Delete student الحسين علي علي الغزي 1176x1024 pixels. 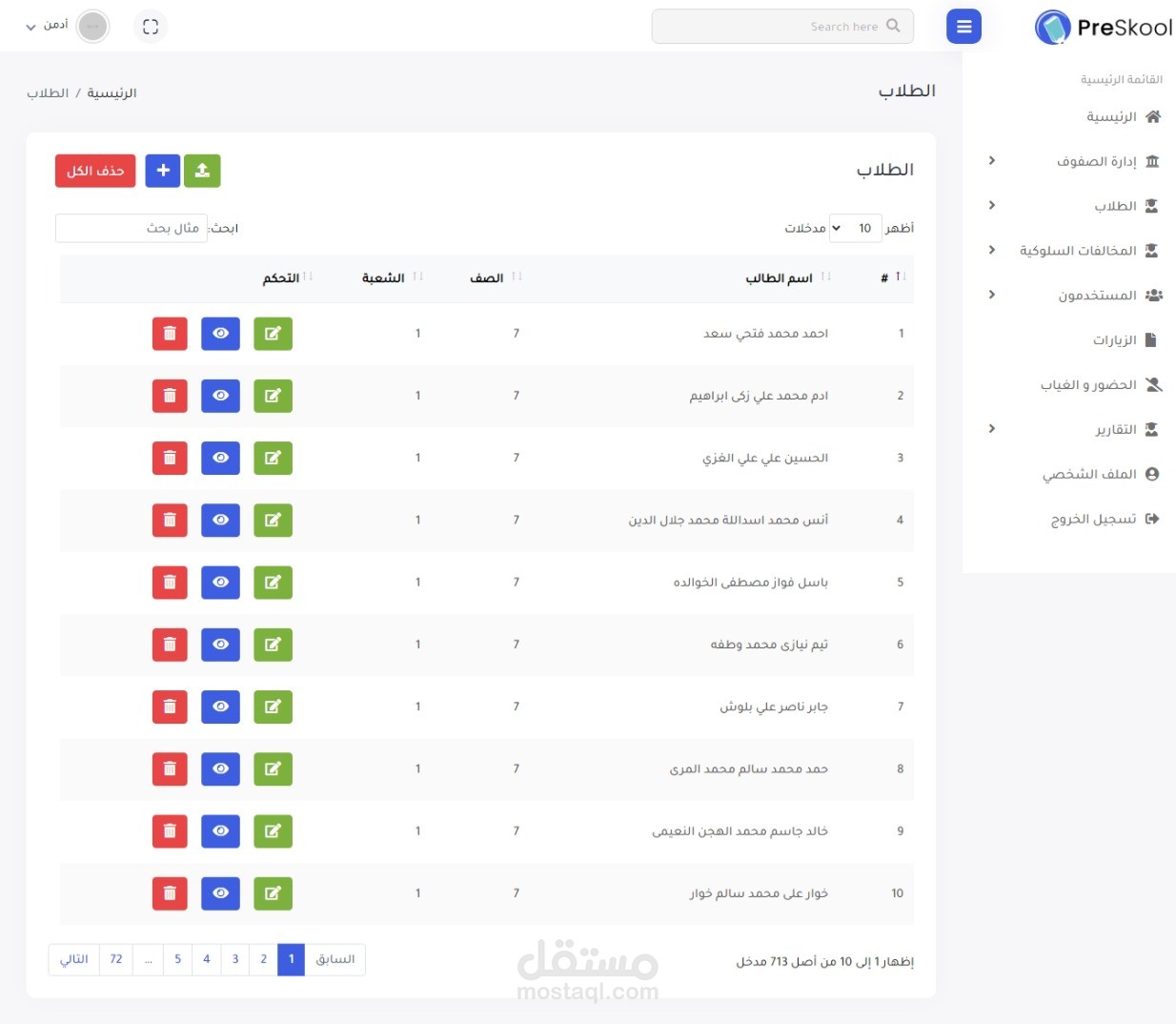click(170, 458)
